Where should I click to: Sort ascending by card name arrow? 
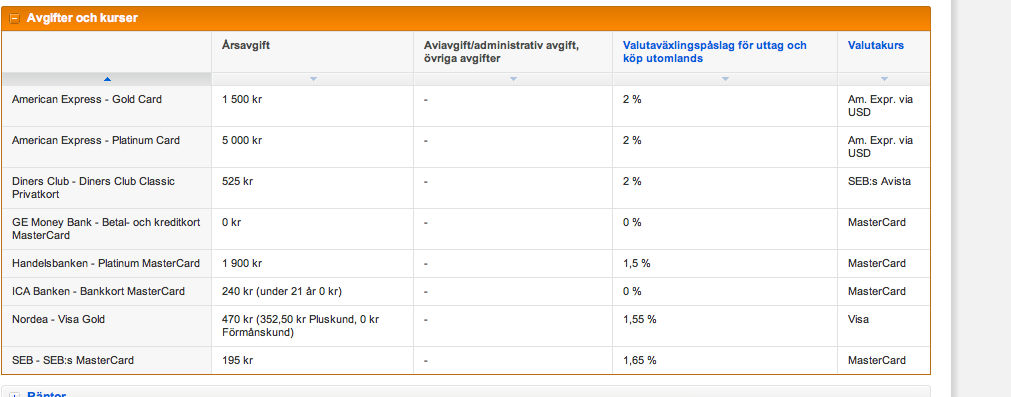pyautogui.click(x=107, y=79)
